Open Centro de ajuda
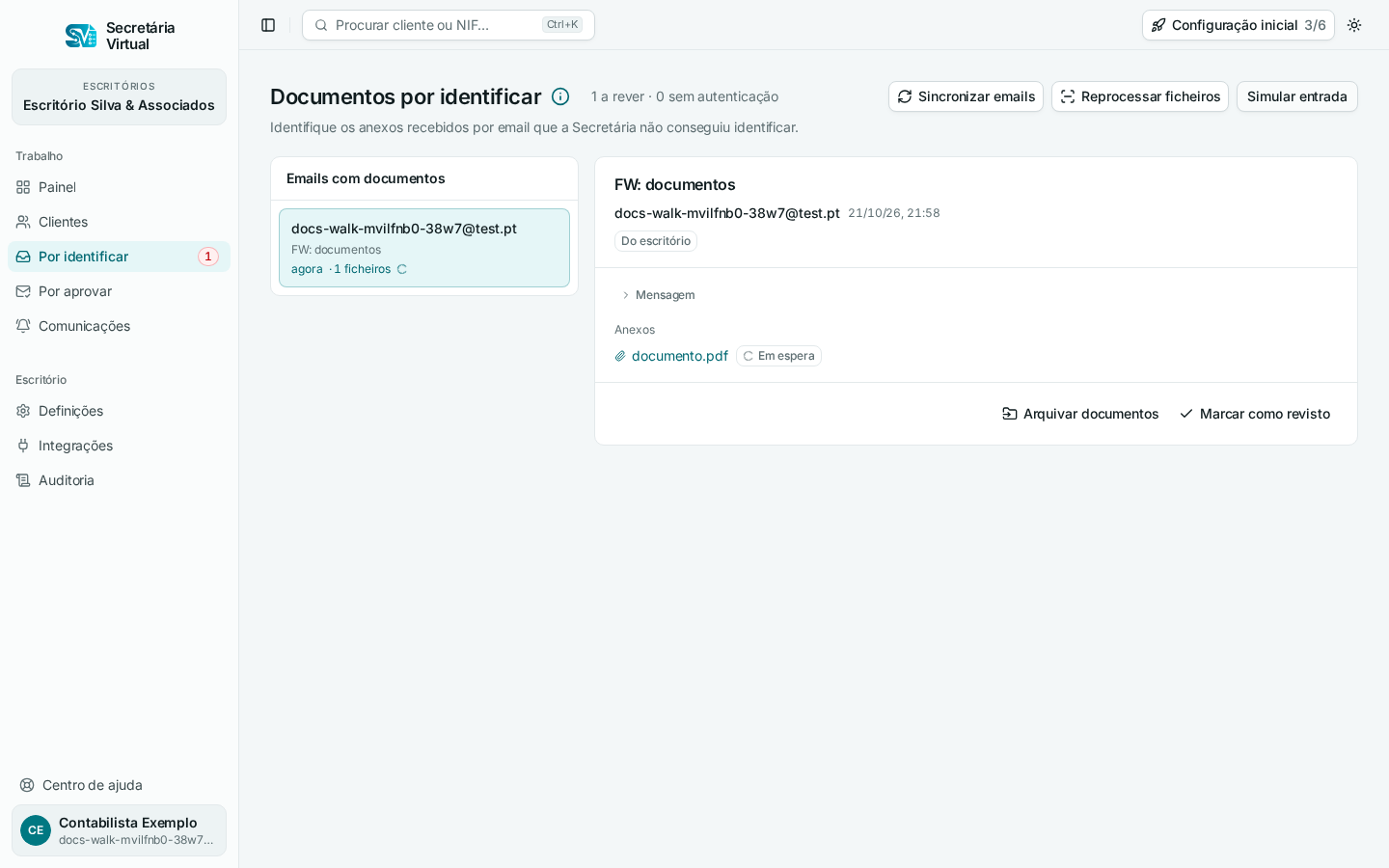 pos(119,785)
